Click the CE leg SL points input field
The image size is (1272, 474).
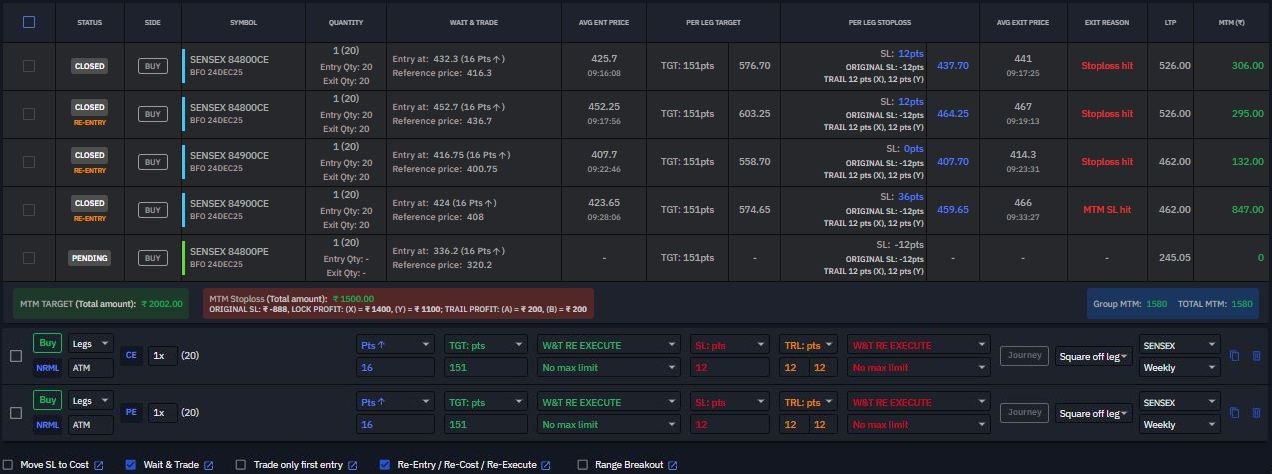pos(730,367)
